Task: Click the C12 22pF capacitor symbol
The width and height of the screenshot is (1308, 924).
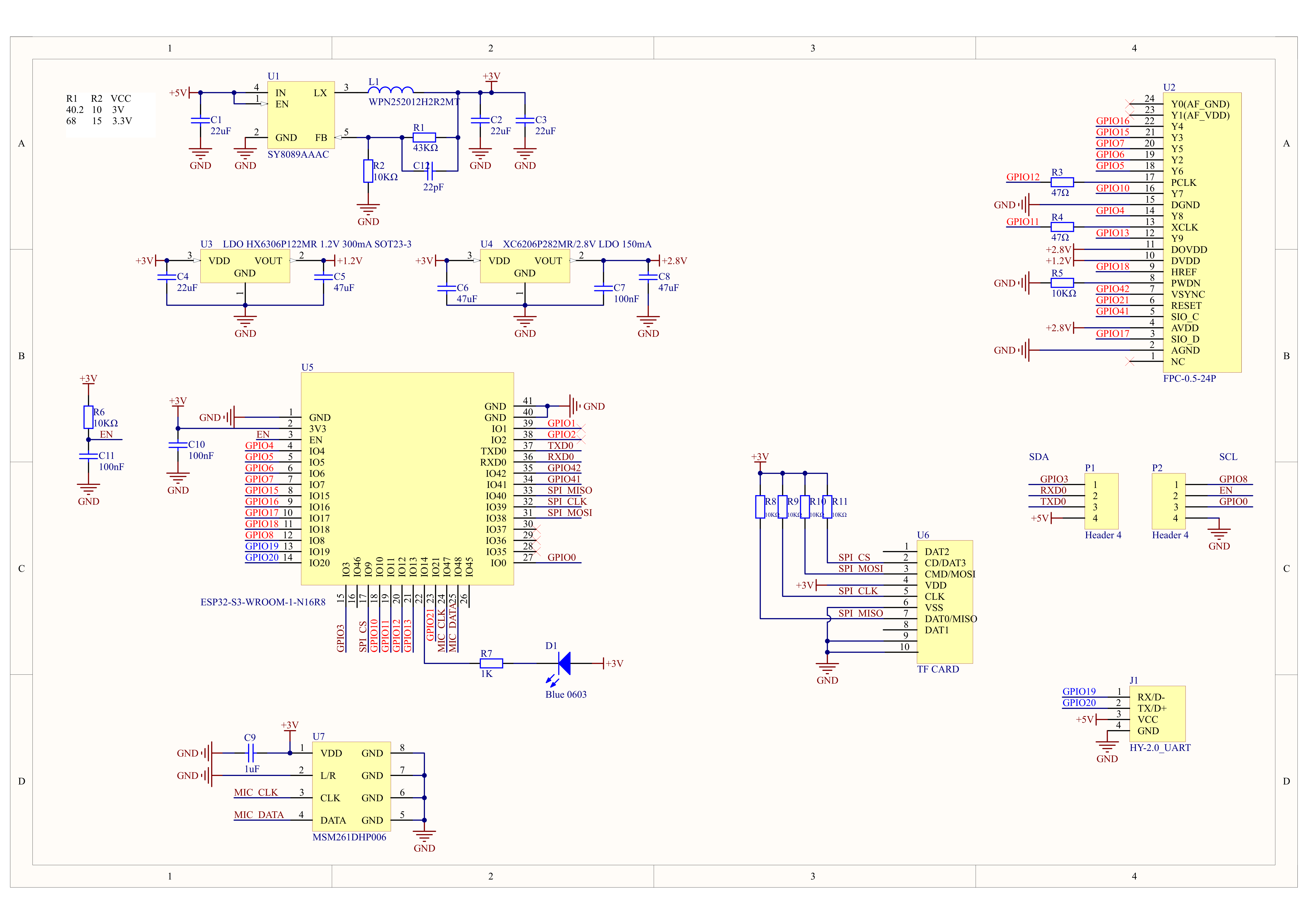Action: point(430,170)
